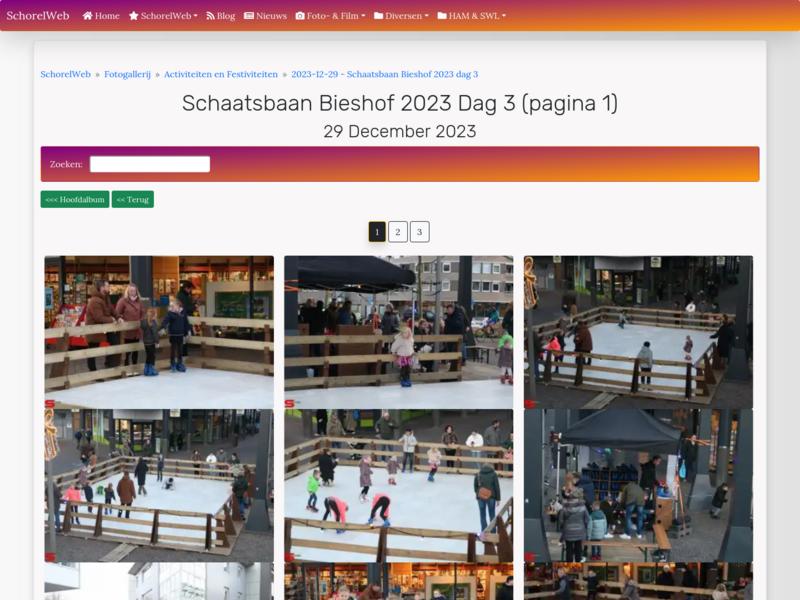Follow the 2023-12-29 Schaatsbaan Bieshof breadcrumb link
The width and height of the screenshot is (800, 600).
click(x=385, y=74)
